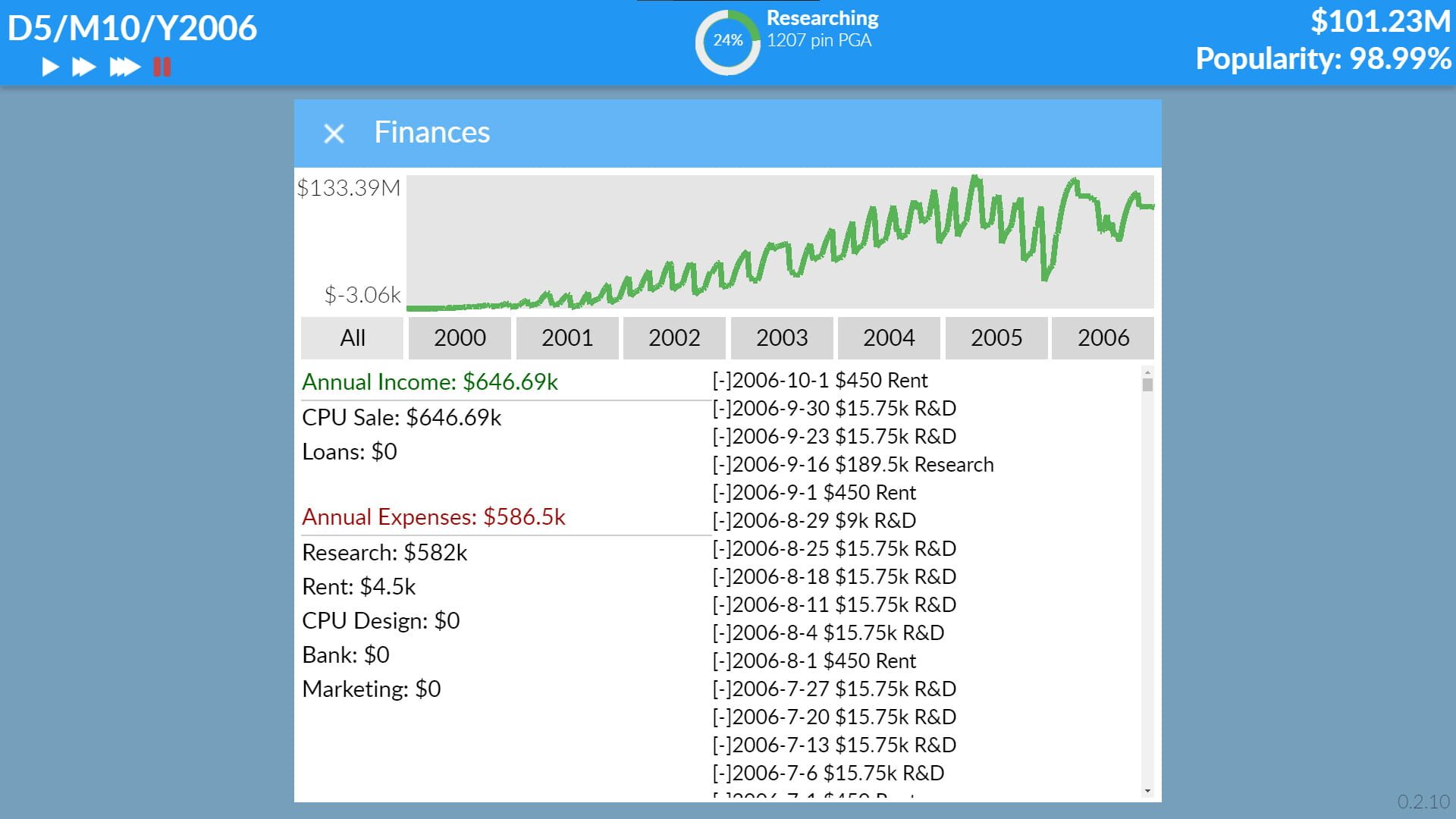Switch to the 2006 tab
This screenshot has height=819, width=1456.
pos(1103,337)
